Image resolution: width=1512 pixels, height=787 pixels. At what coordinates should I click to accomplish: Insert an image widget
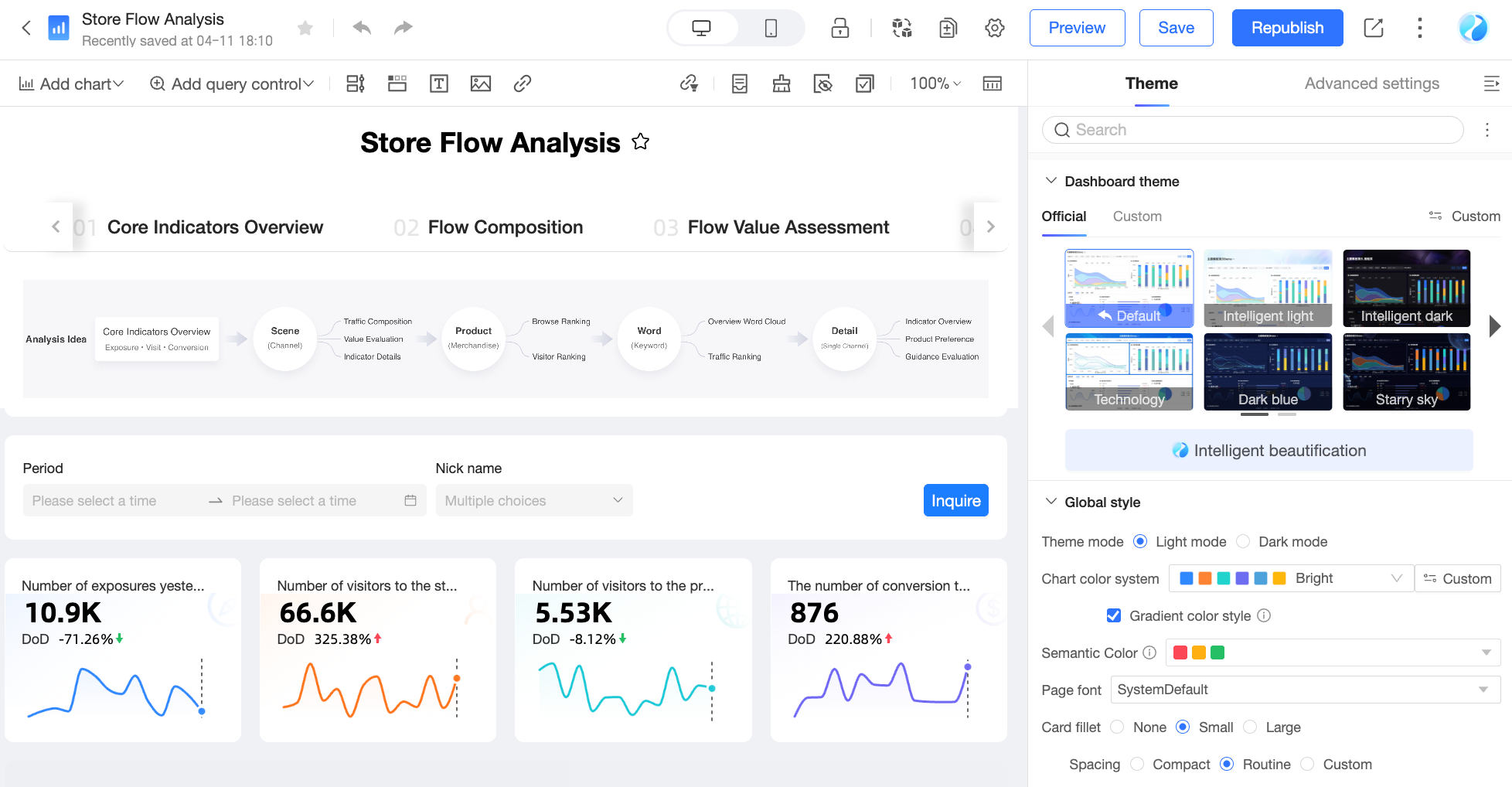(481, 83)
